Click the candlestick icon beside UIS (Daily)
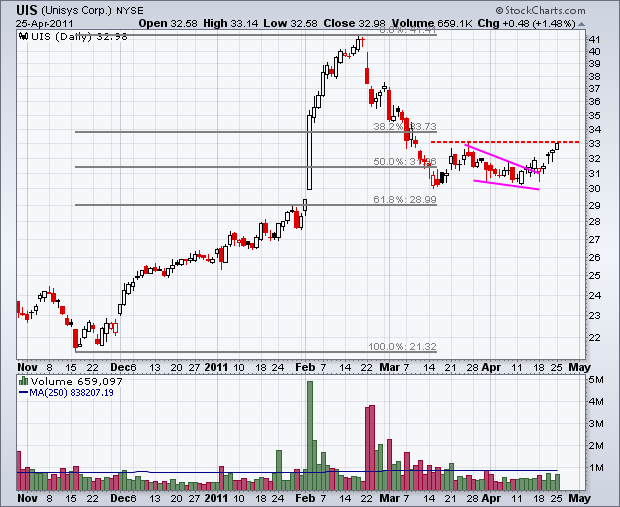 (x=24, y=37)
